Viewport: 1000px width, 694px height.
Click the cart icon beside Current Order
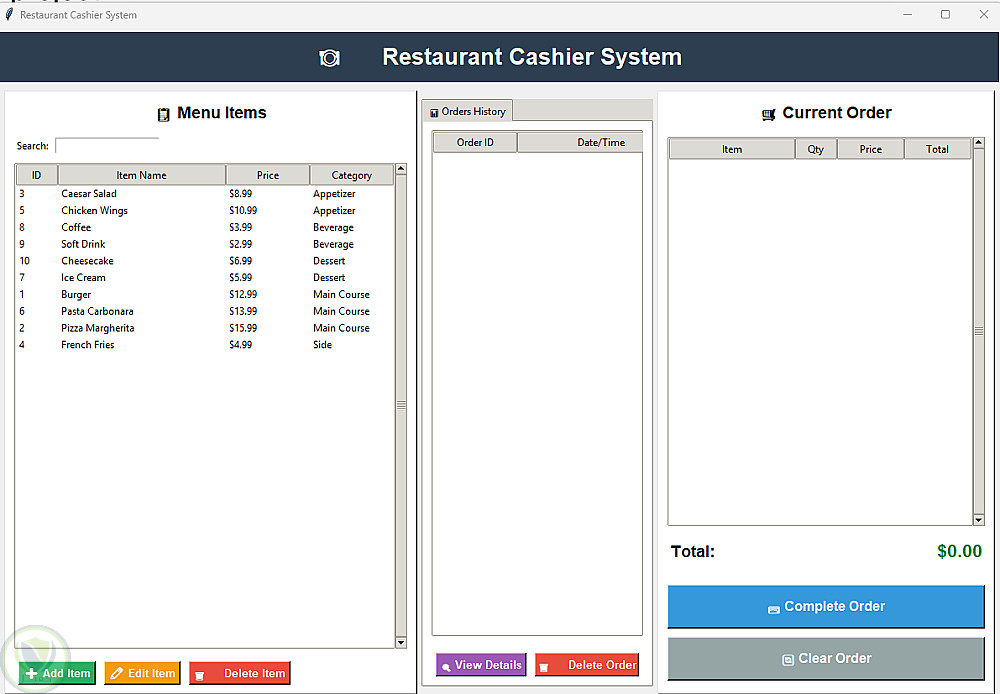(x=768, y=114)
